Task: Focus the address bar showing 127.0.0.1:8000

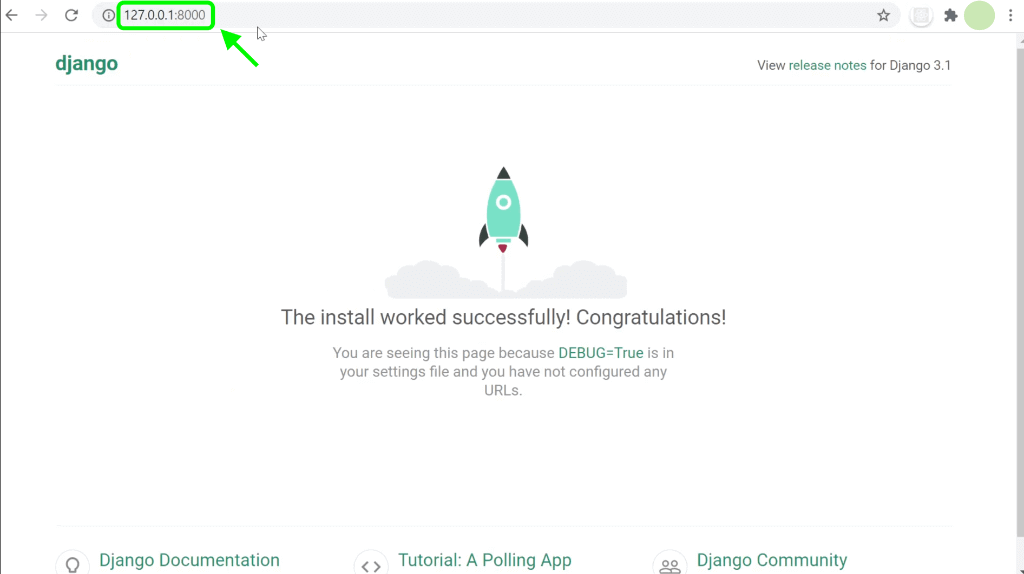Action: 496,15
